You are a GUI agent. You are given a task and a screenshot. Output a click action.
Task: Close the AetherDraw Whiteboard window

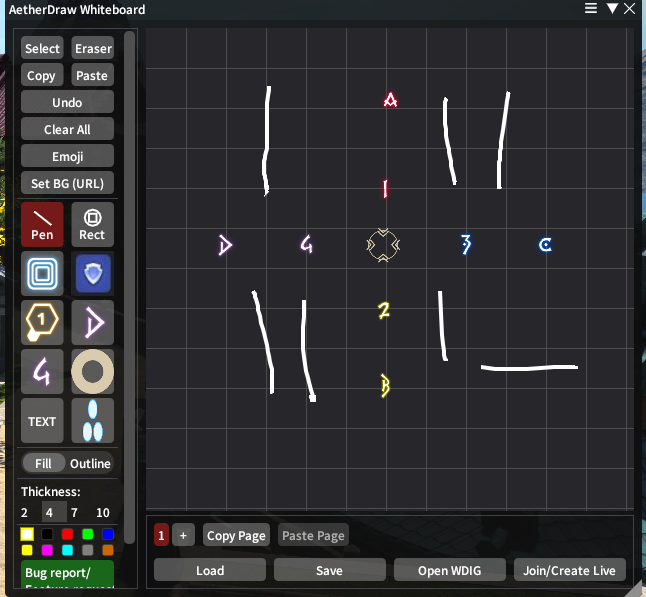point(630,8)
